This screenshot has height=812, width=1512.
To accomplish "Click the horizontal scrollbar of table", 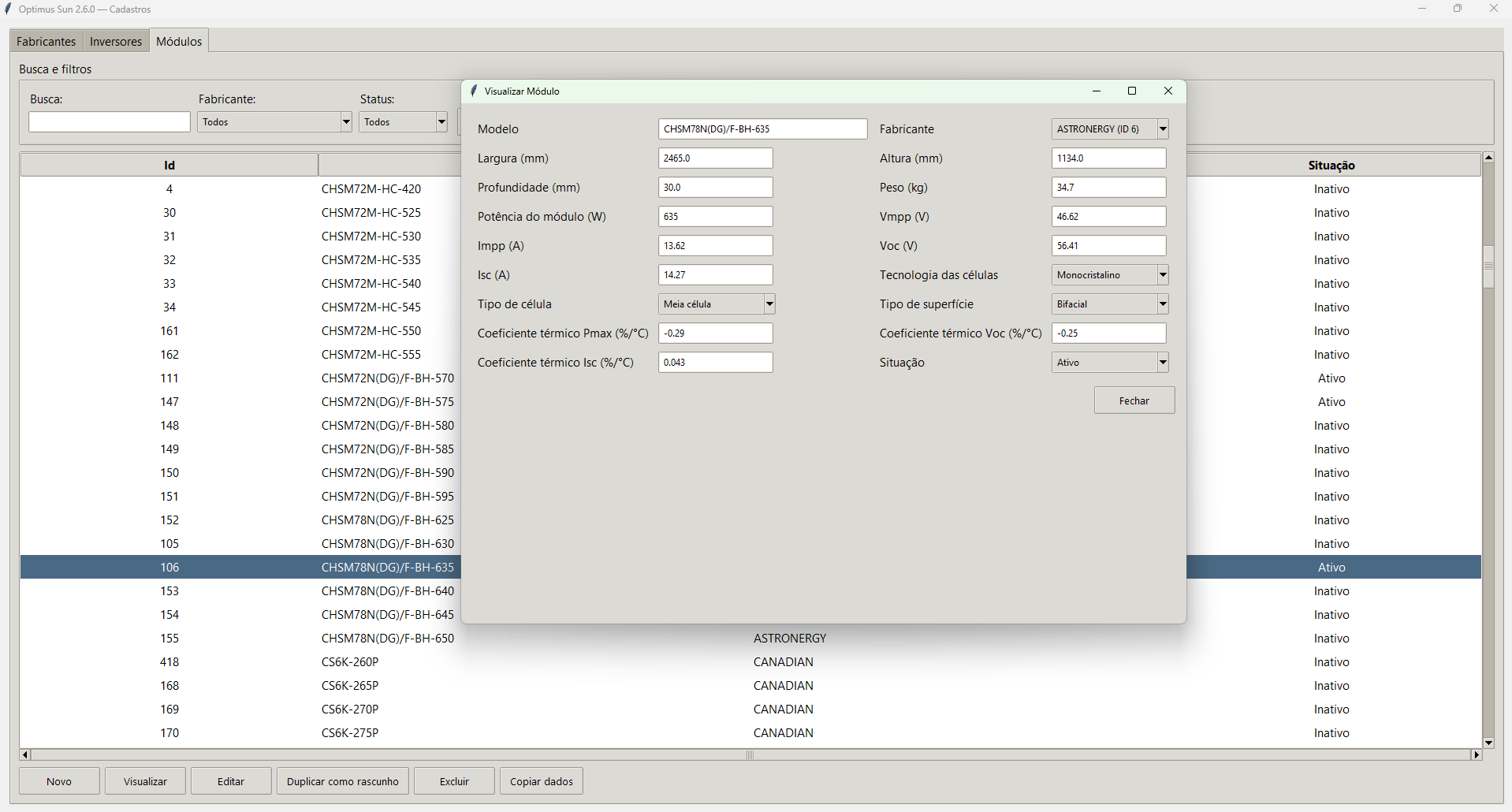I will [x=750, y=755].
